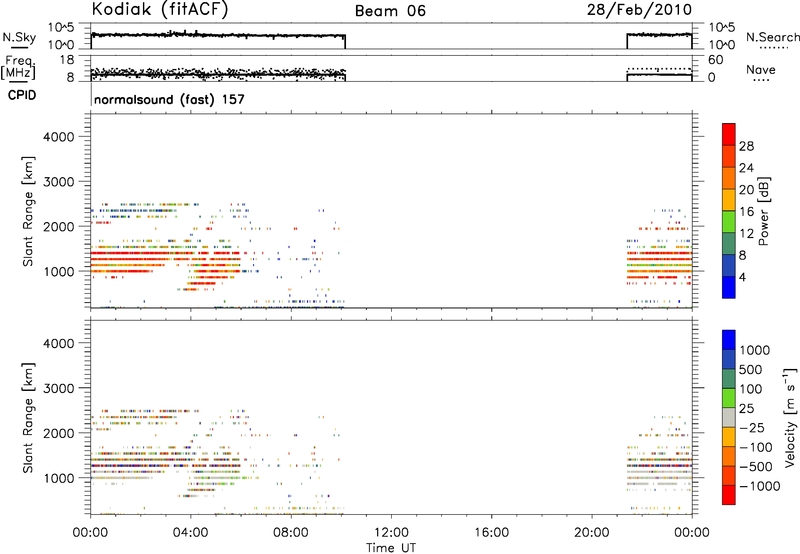Click the '1000' tick on Velocity colorbar
This screenshot has width=800, height=554.
coord(755,350)
